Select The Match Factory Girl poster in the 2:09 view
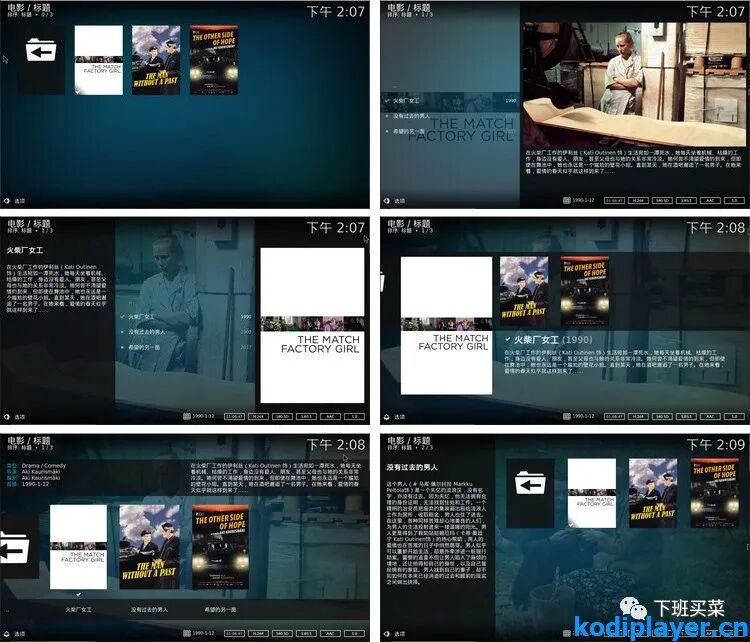The width and height of the screenshot is (750, 642). (592, 493)
